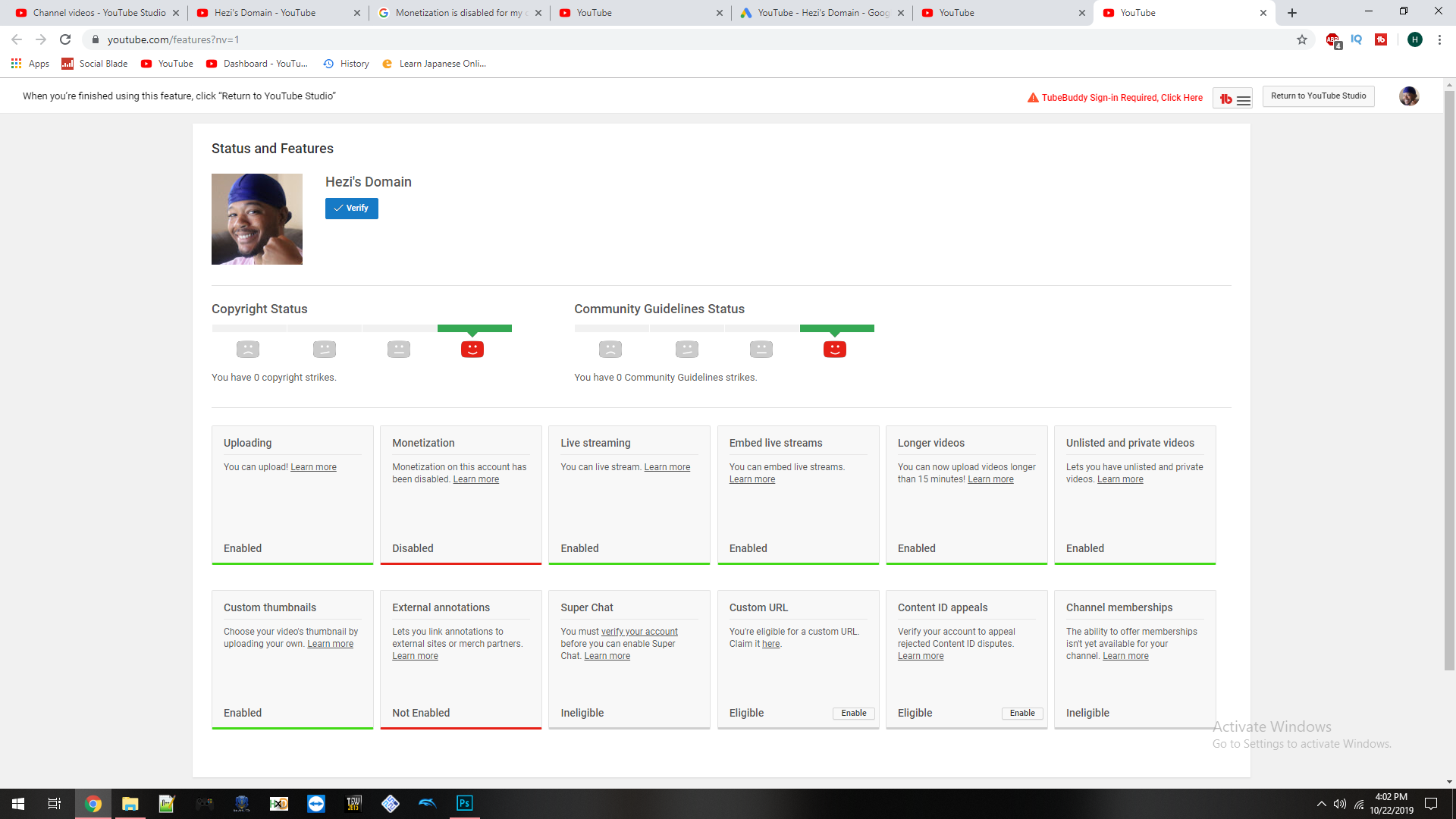The height and width of the screenshot is (819, 1456).
Task: Open the Learn More link under Monetization
Action: [476, 479]
